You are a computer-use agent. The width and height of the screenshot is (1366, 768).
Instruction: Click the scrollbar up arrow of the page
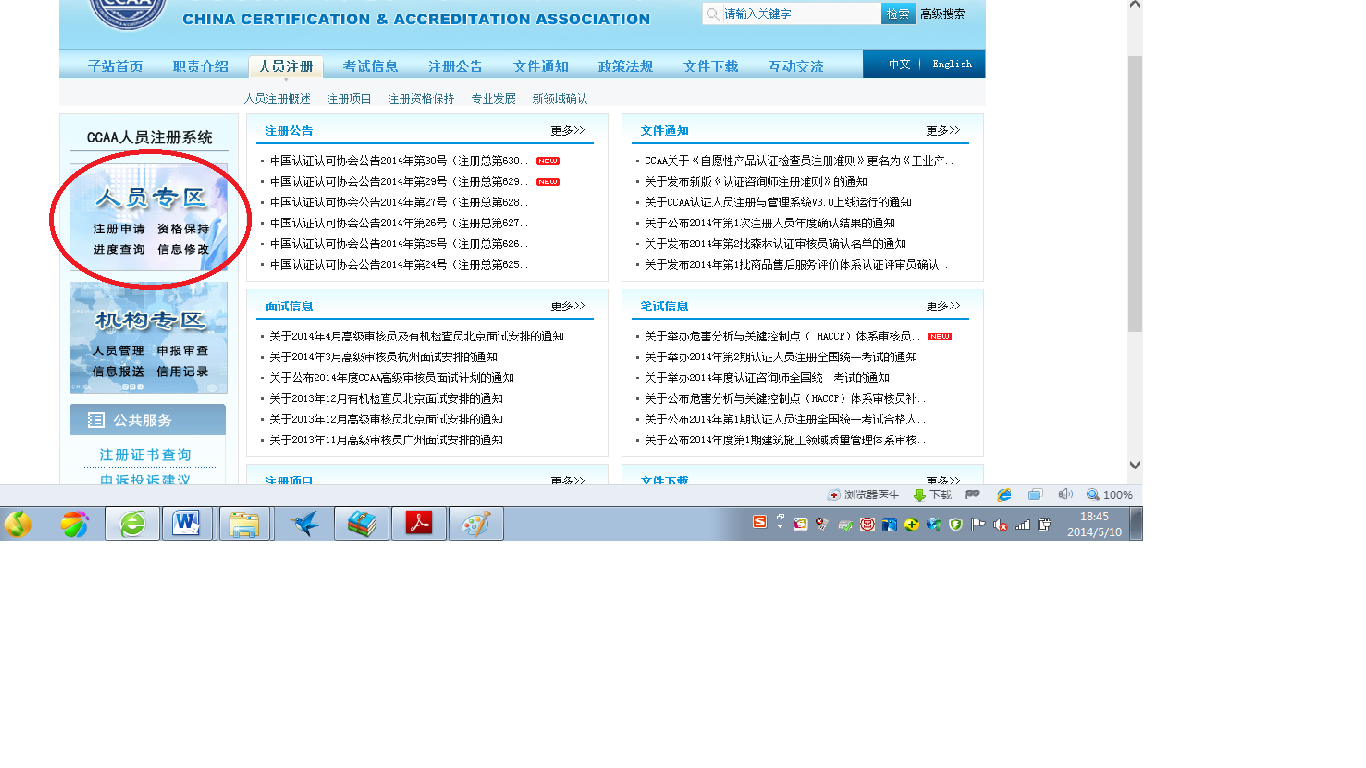click(x=1135, y=6)
